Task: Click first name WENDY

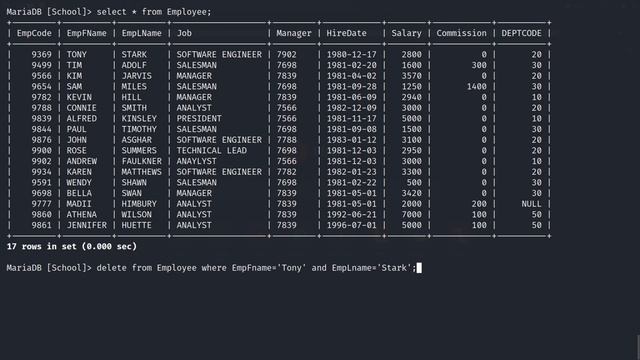Action: (79, 182)
